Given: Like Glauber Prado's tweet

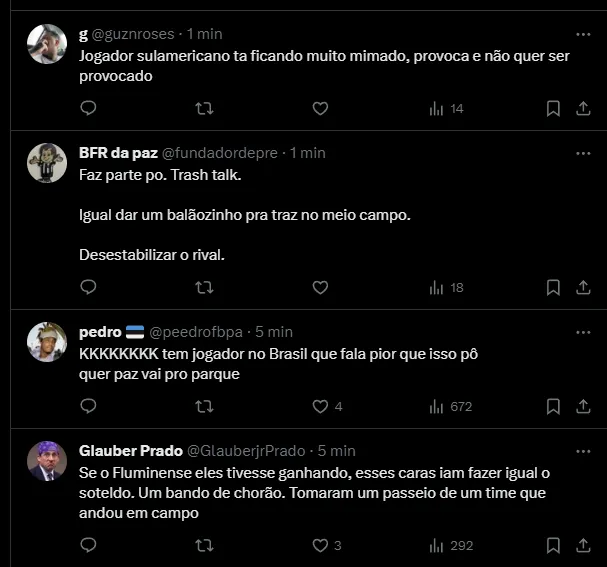Looking at the screenshot, I should (320, 546).
